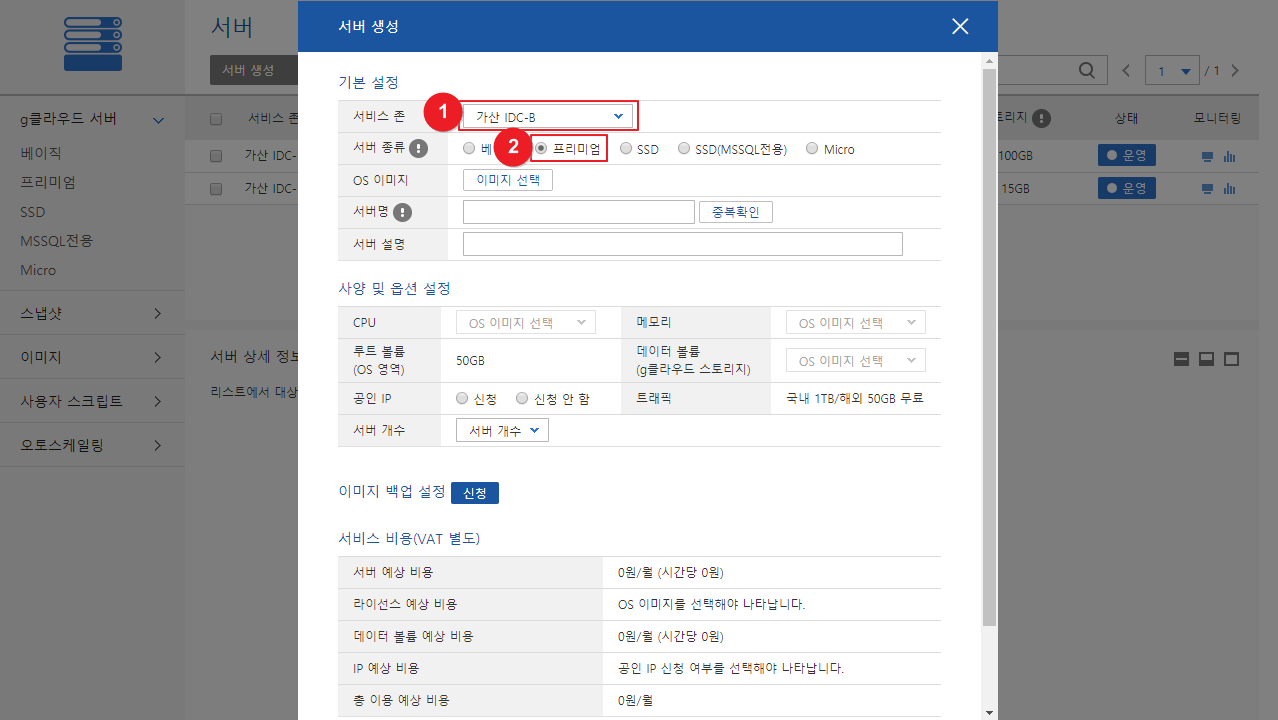Select the SSD server type radio
This screenshot has height=720, width=1278.
(x=626, y=149)
